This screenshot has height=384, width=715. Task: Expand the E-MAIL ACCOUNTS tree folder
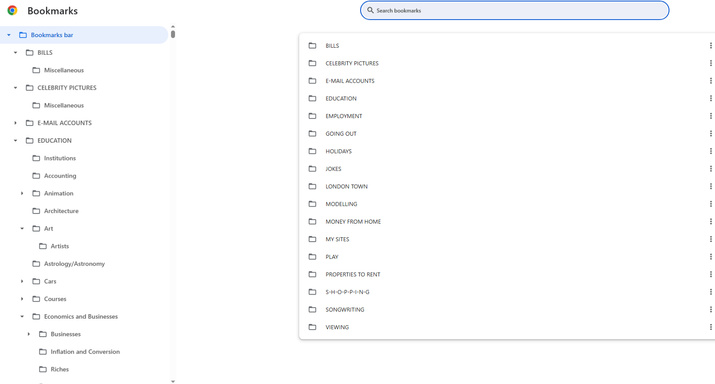(16, 123)
